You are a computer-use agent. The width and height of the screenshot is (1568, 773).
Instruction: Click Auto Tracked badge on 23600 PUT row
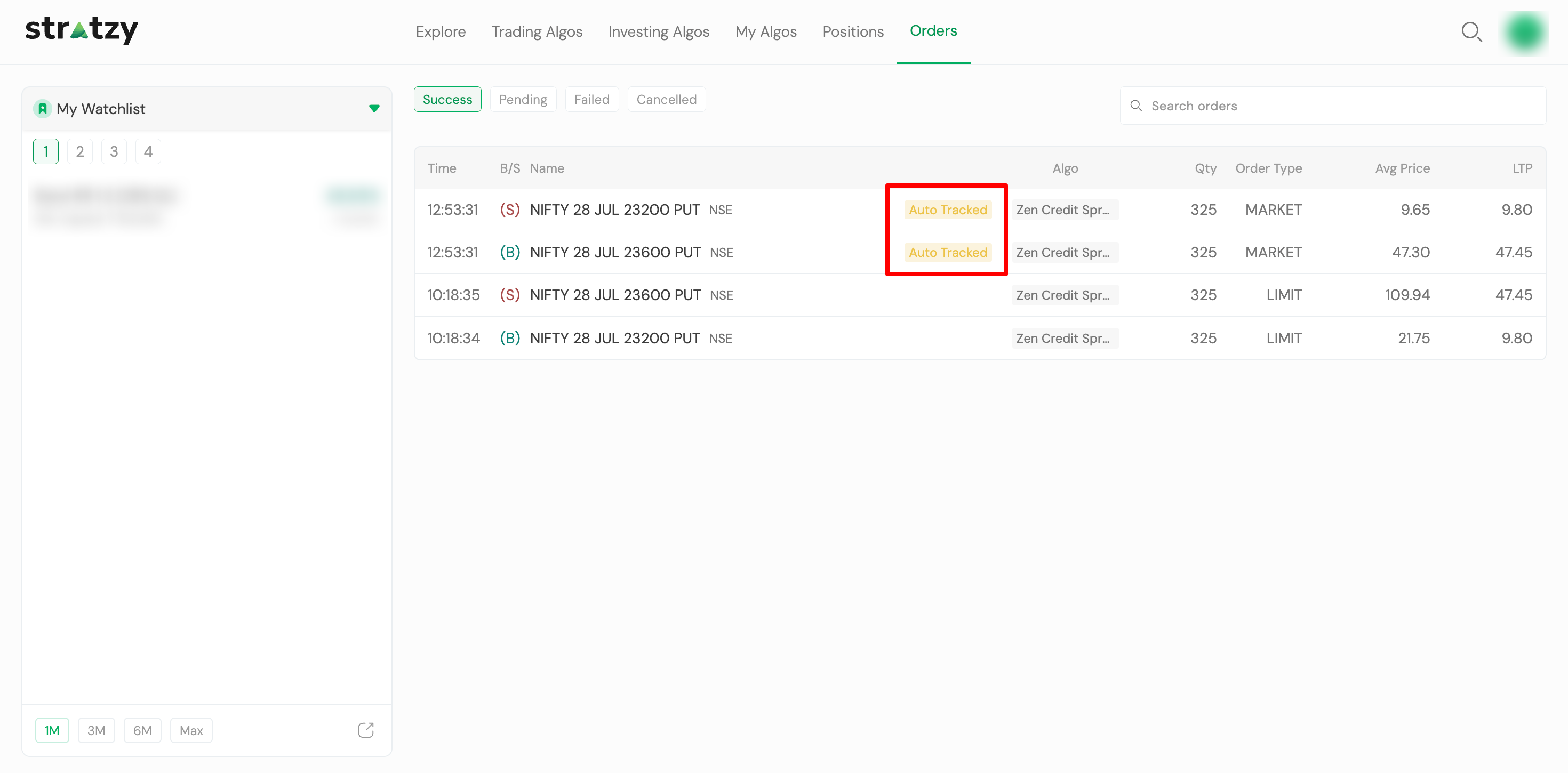coord(948,252)
